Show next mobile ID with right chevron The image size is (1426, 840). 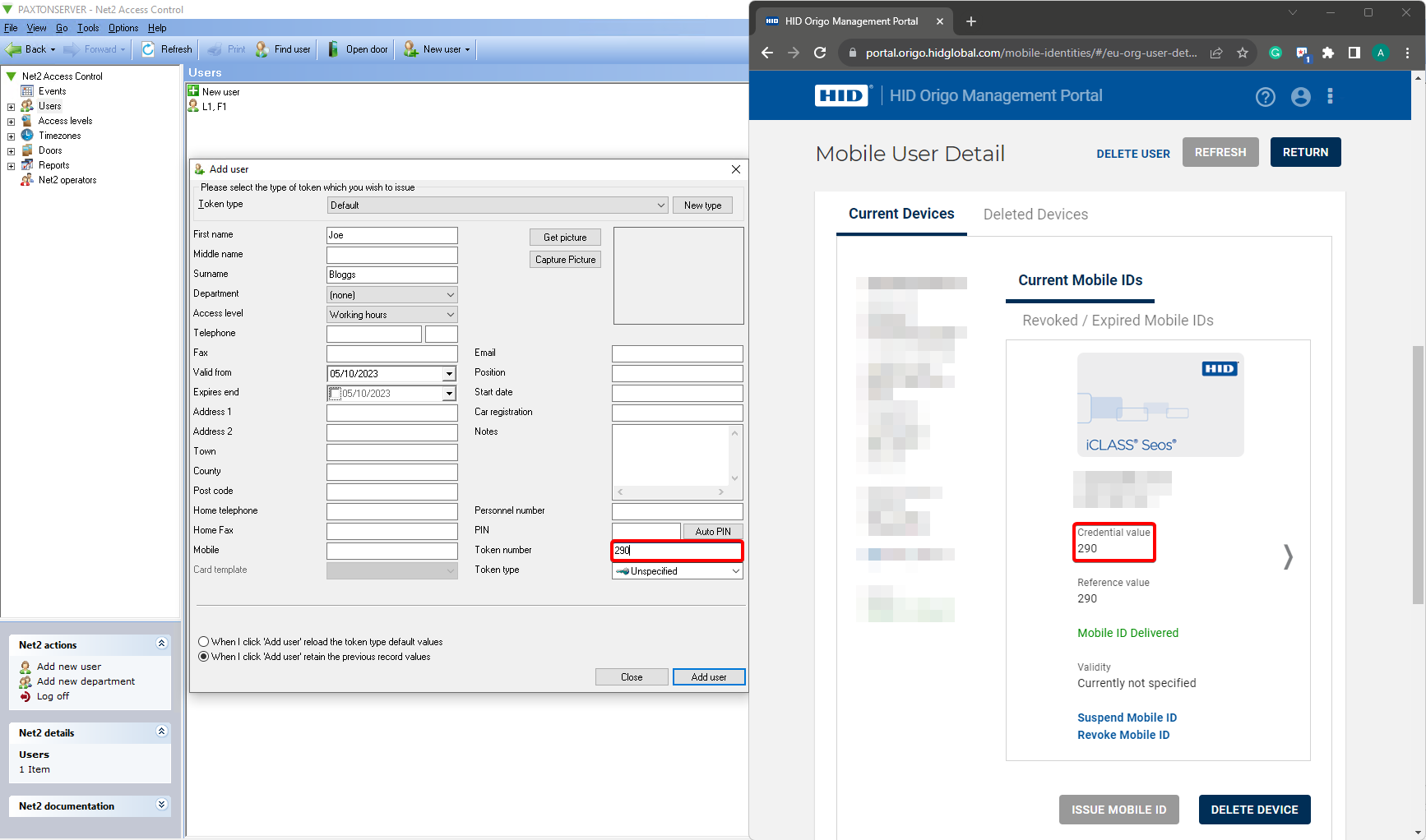[1288, 557]
